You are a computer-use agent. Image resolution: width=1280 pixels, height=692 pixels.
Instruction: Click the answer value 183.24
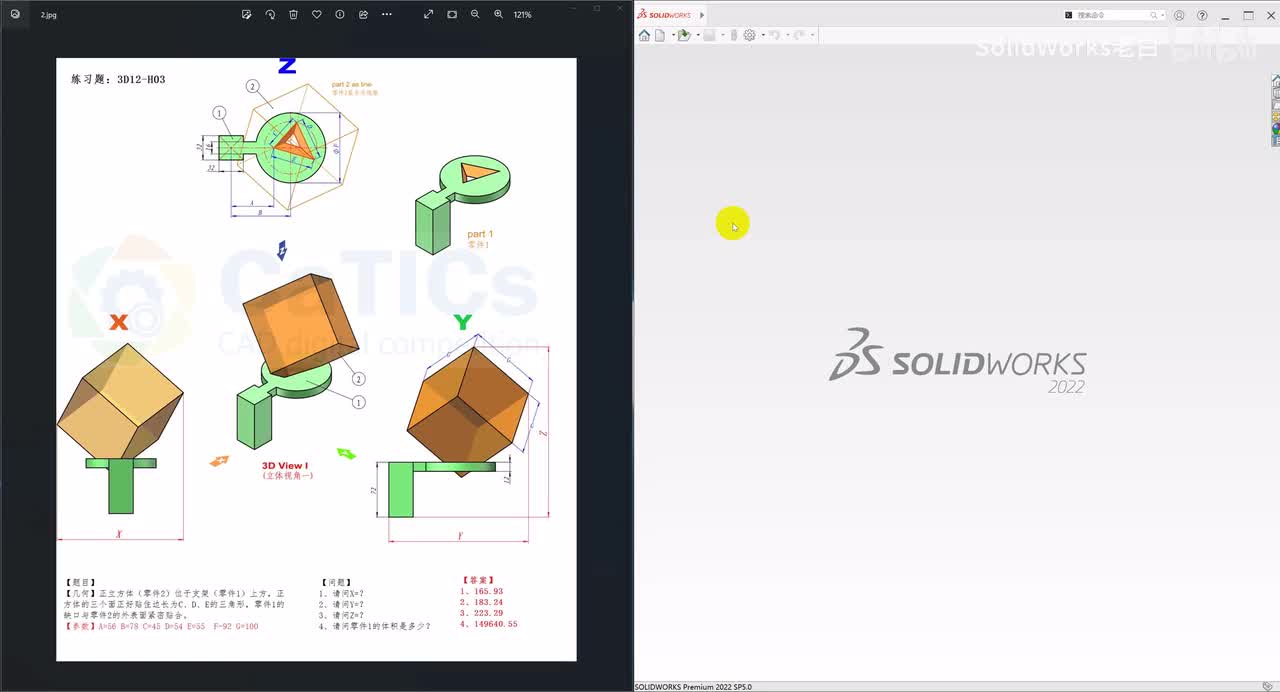click(x=488, y=603)
